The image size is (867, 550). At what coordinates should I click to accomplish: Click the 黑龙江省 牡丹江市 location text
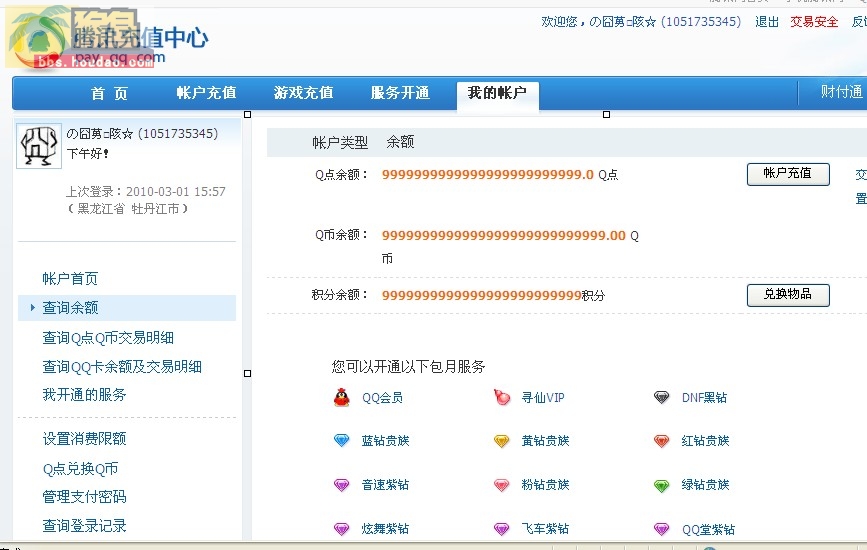128,209
